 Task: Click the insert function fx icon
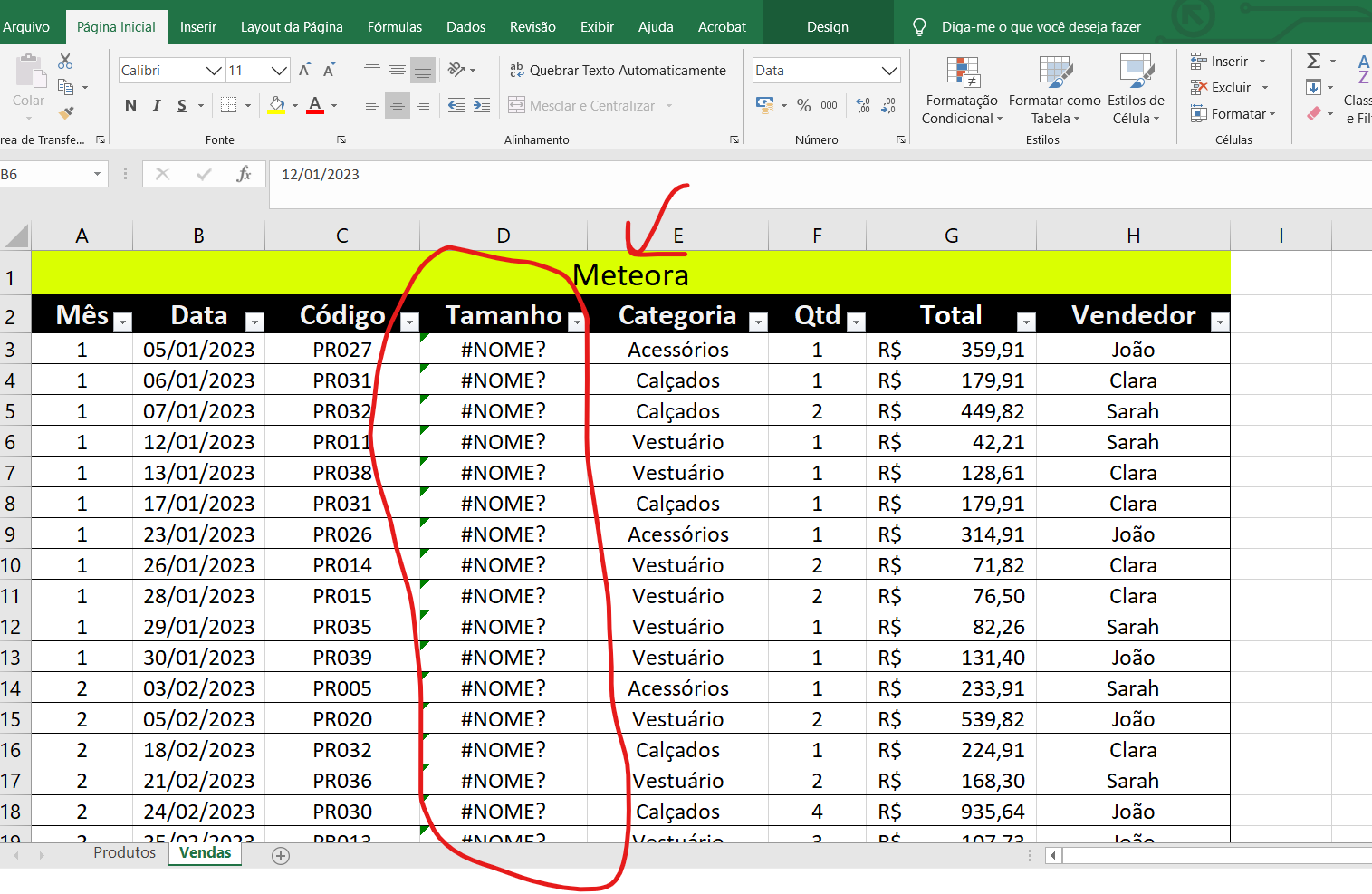tap(244, 174)
